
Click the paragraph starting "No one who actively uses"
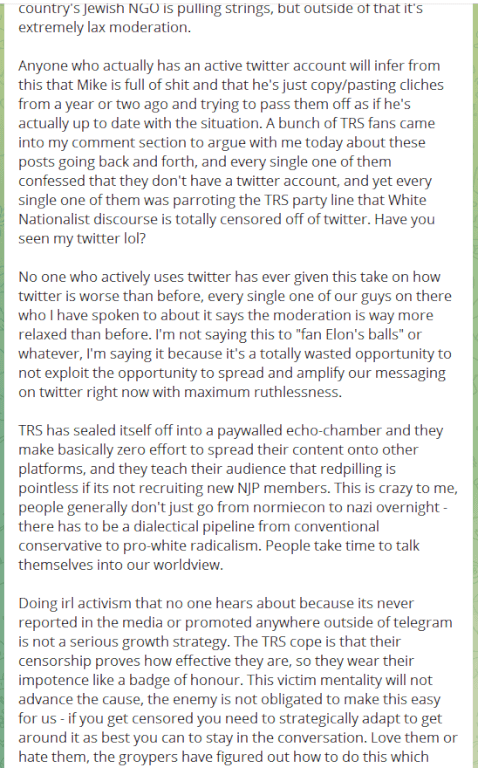click(235, 334)
